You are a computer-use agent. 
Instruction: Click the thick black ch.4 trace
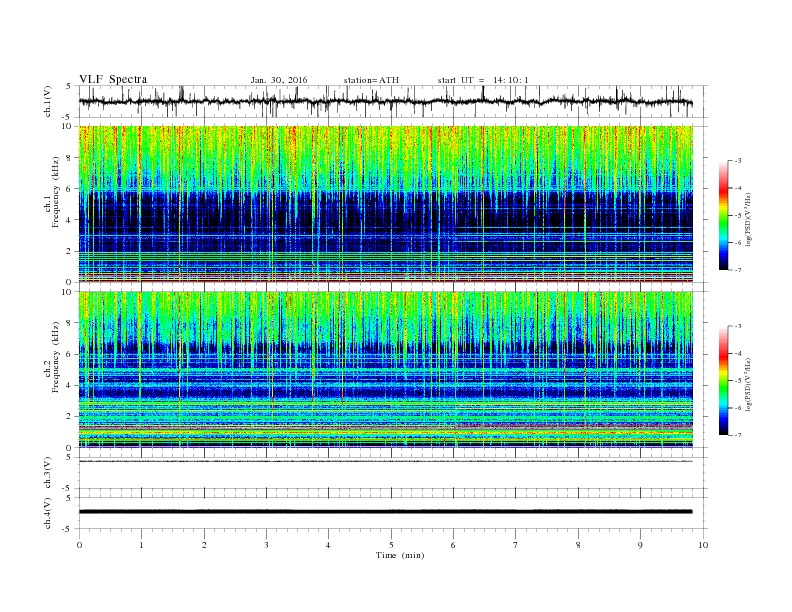[x=386, y=512]
